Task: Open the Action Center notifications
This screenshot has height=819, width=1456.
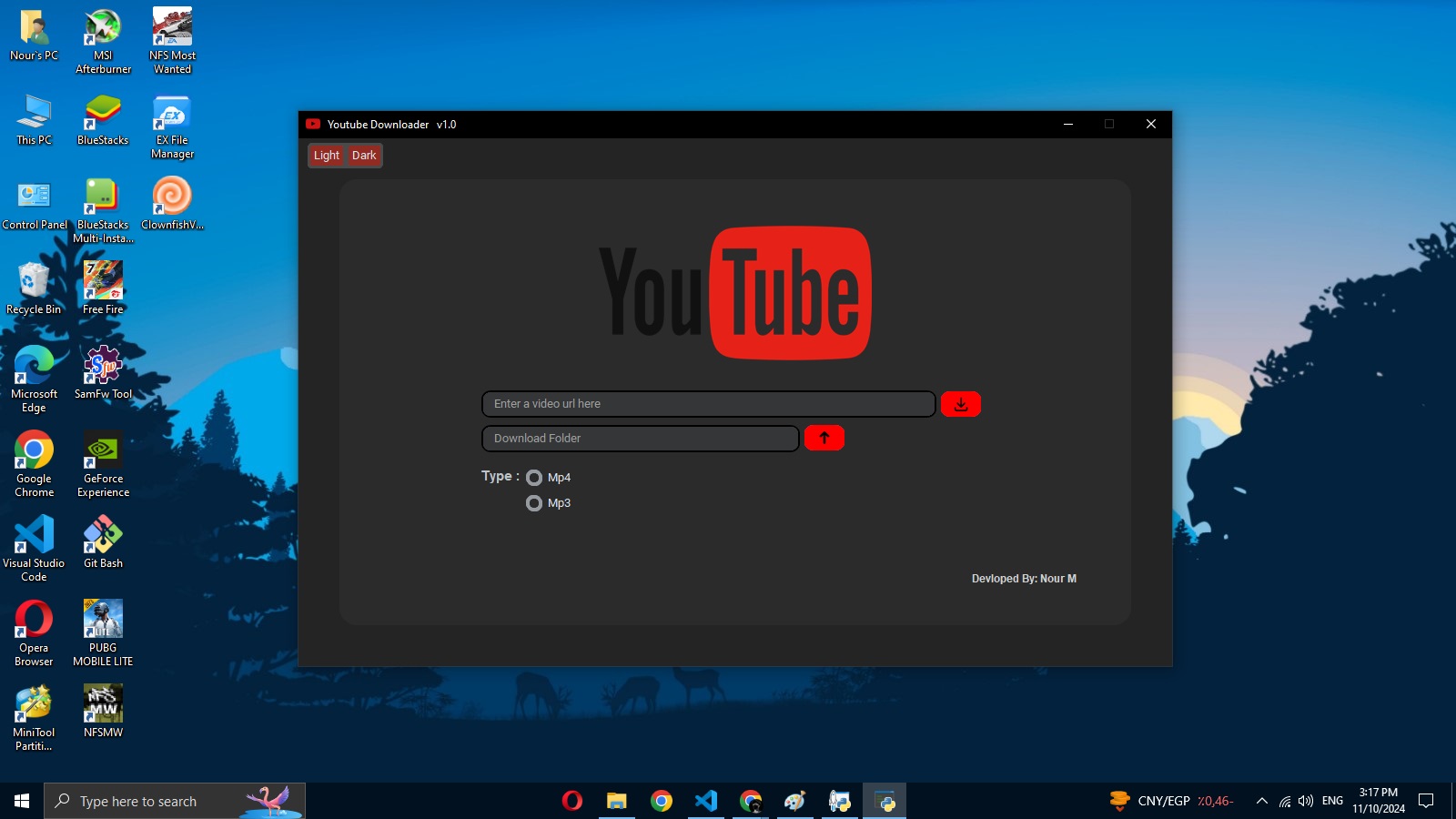Action: pyautogui.click(x=1426, y=801)
